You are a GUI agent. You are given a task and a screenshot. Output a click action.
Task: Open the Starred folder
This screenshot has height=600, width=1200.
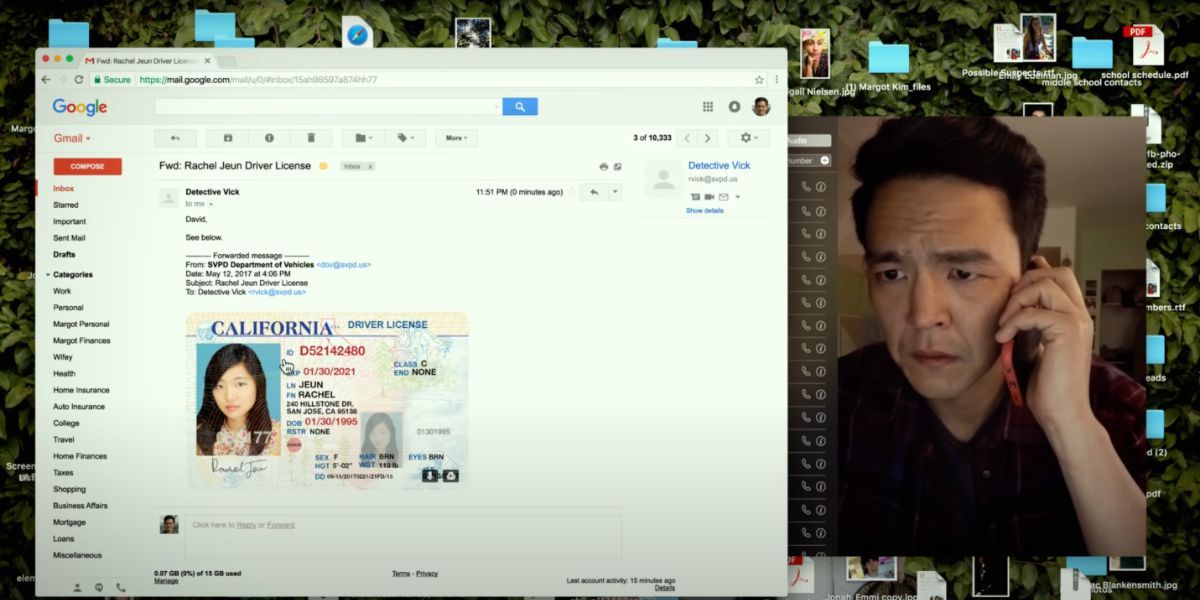(65, 205)
